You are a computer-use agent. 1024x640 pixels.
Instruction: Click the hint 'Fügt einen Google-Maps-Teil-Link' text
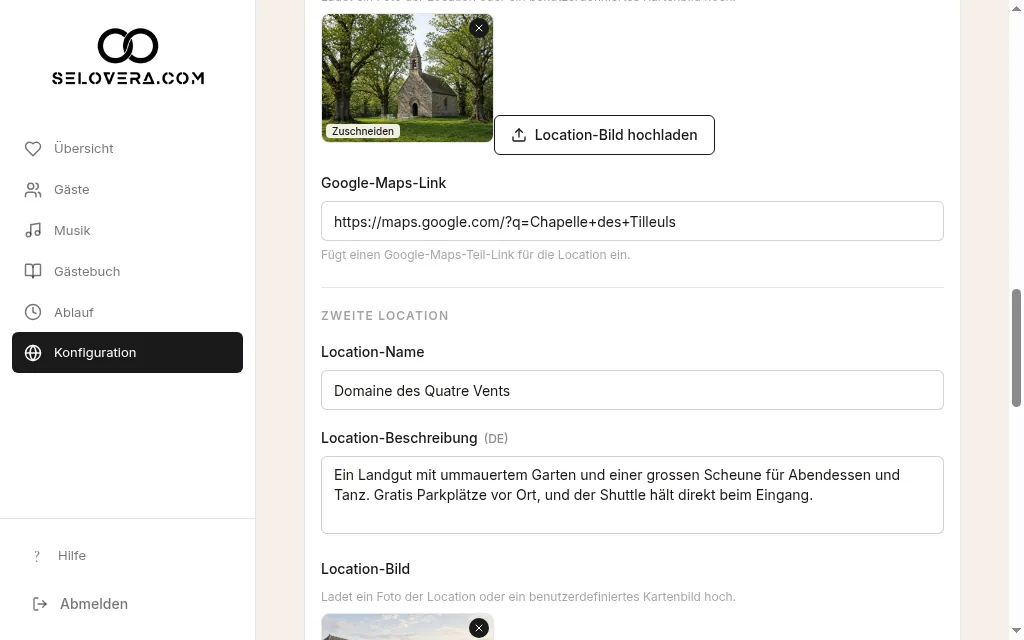(x=475, y=255)
